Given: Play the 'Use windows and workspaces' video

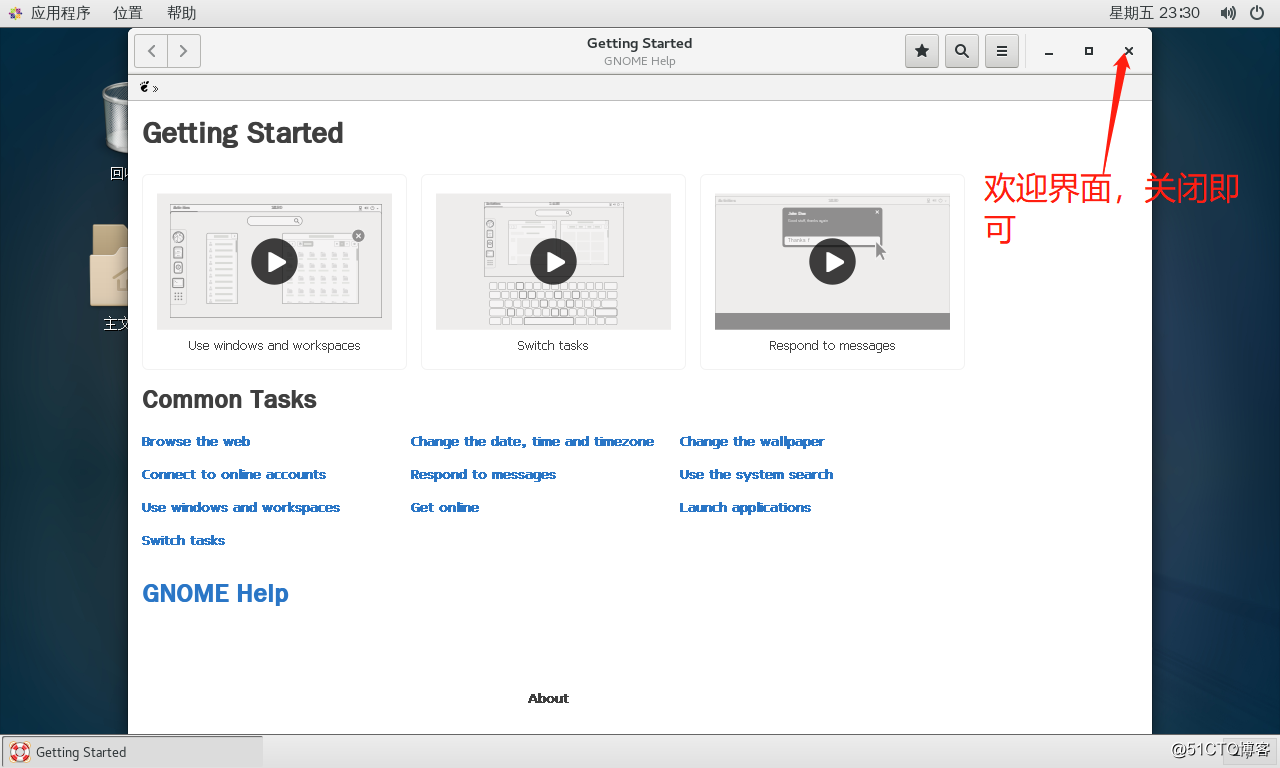Looking at the screenshot, I should [x=274, y=261].
